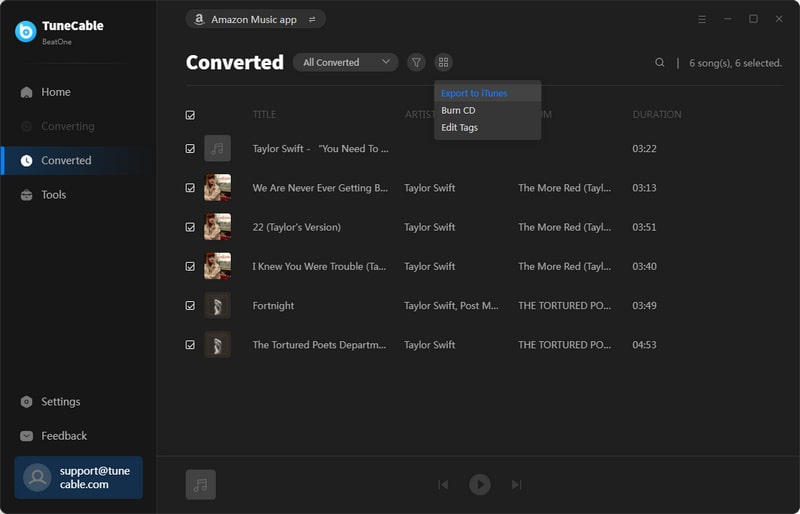Click the 03:22 duration value
The width and height of the screenshot is (800, 514).
644,149
